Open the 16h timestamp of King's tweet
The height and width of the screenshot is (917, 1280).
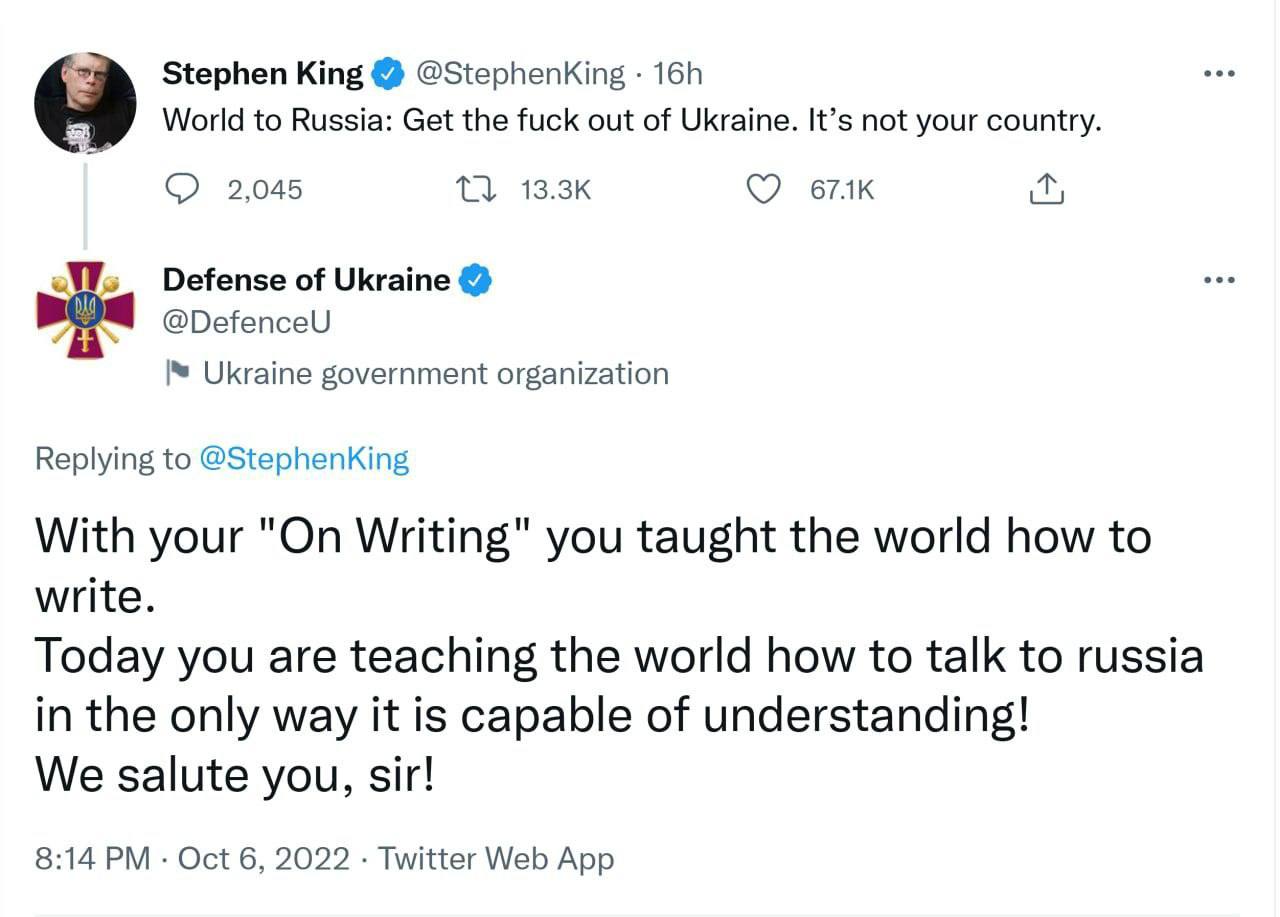click(x=677, y=74)
